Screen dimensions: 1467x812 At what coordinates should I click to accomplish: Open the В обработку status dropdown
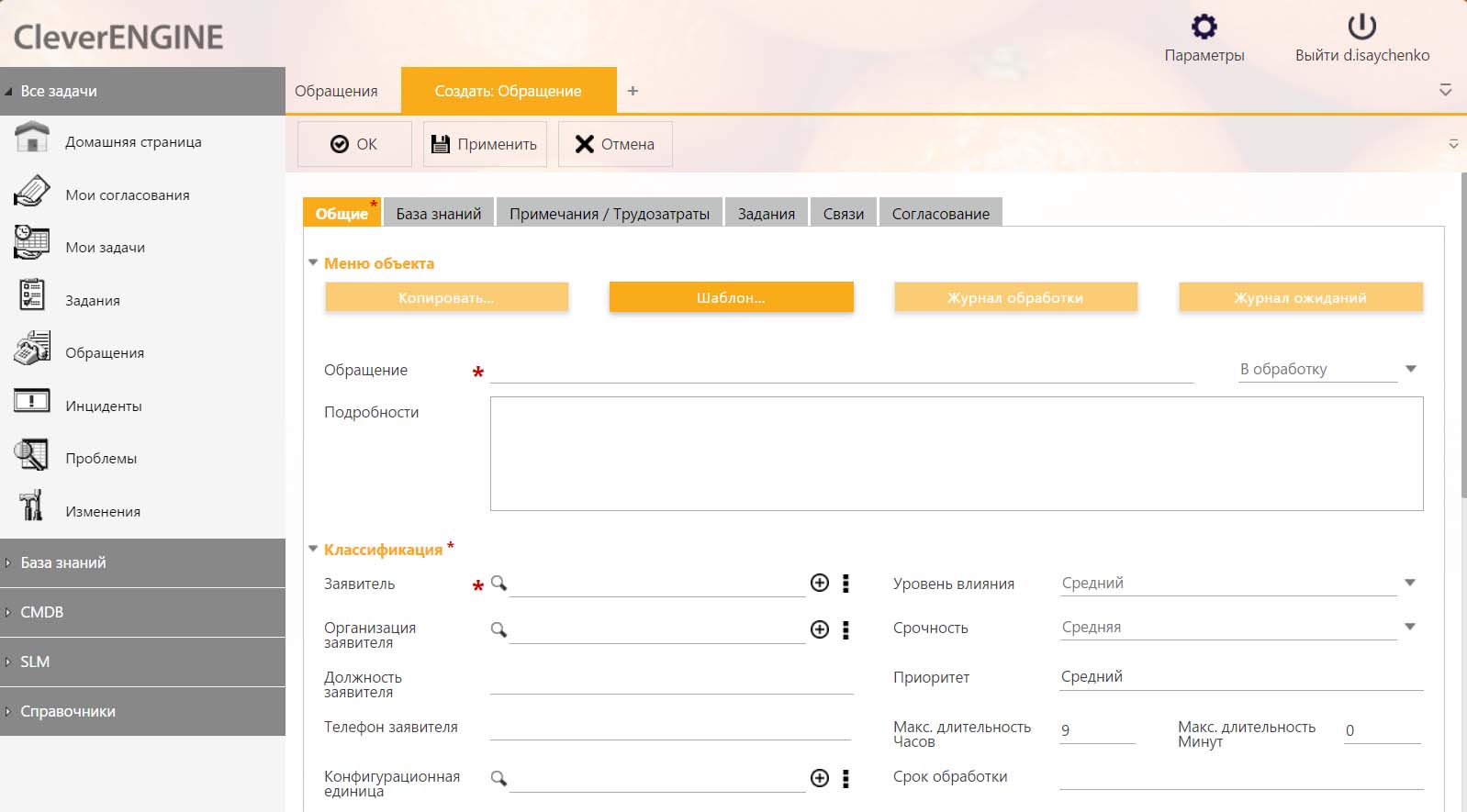1411,369
